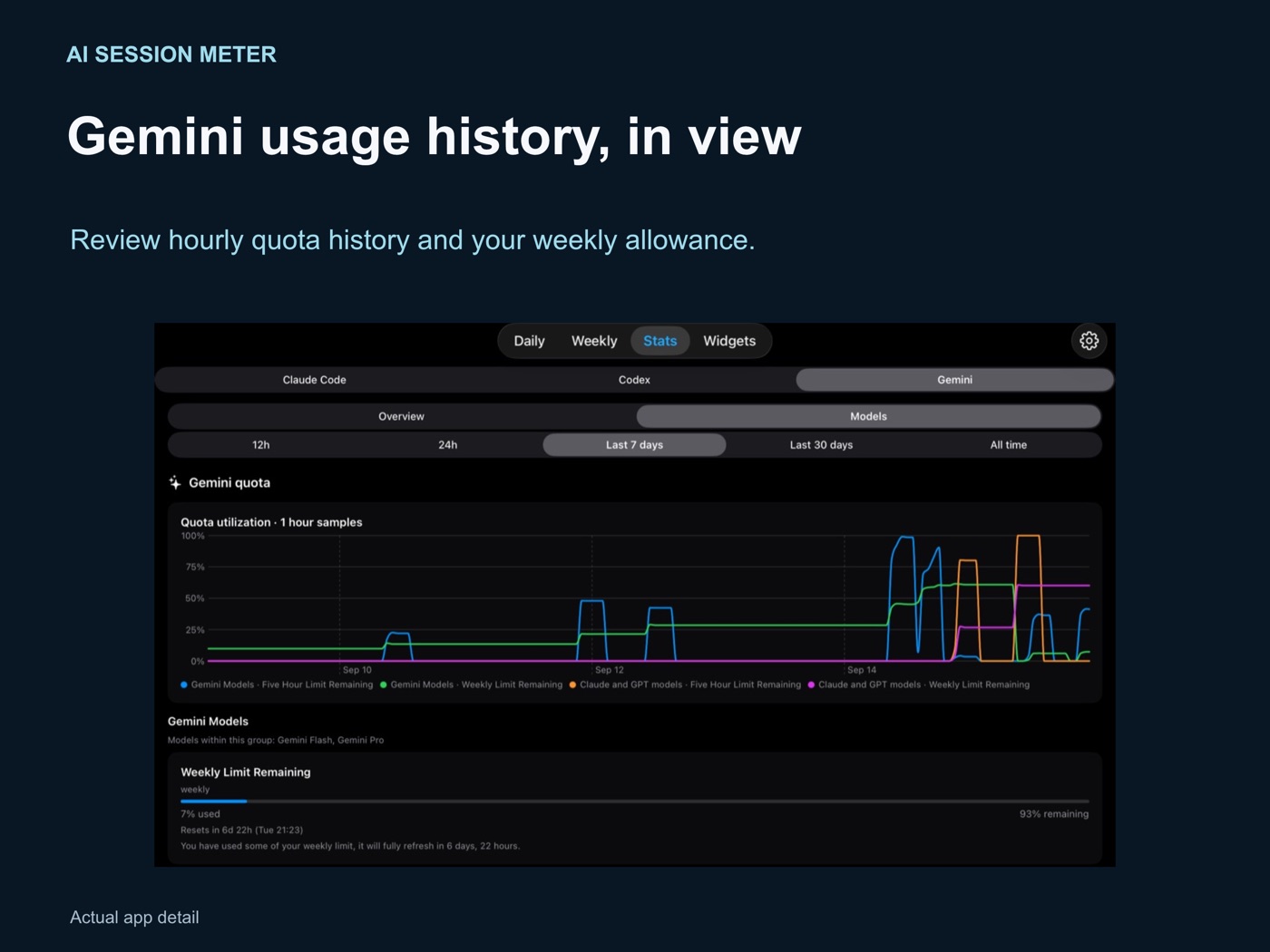Click the '7% used' label

point(200,814)
